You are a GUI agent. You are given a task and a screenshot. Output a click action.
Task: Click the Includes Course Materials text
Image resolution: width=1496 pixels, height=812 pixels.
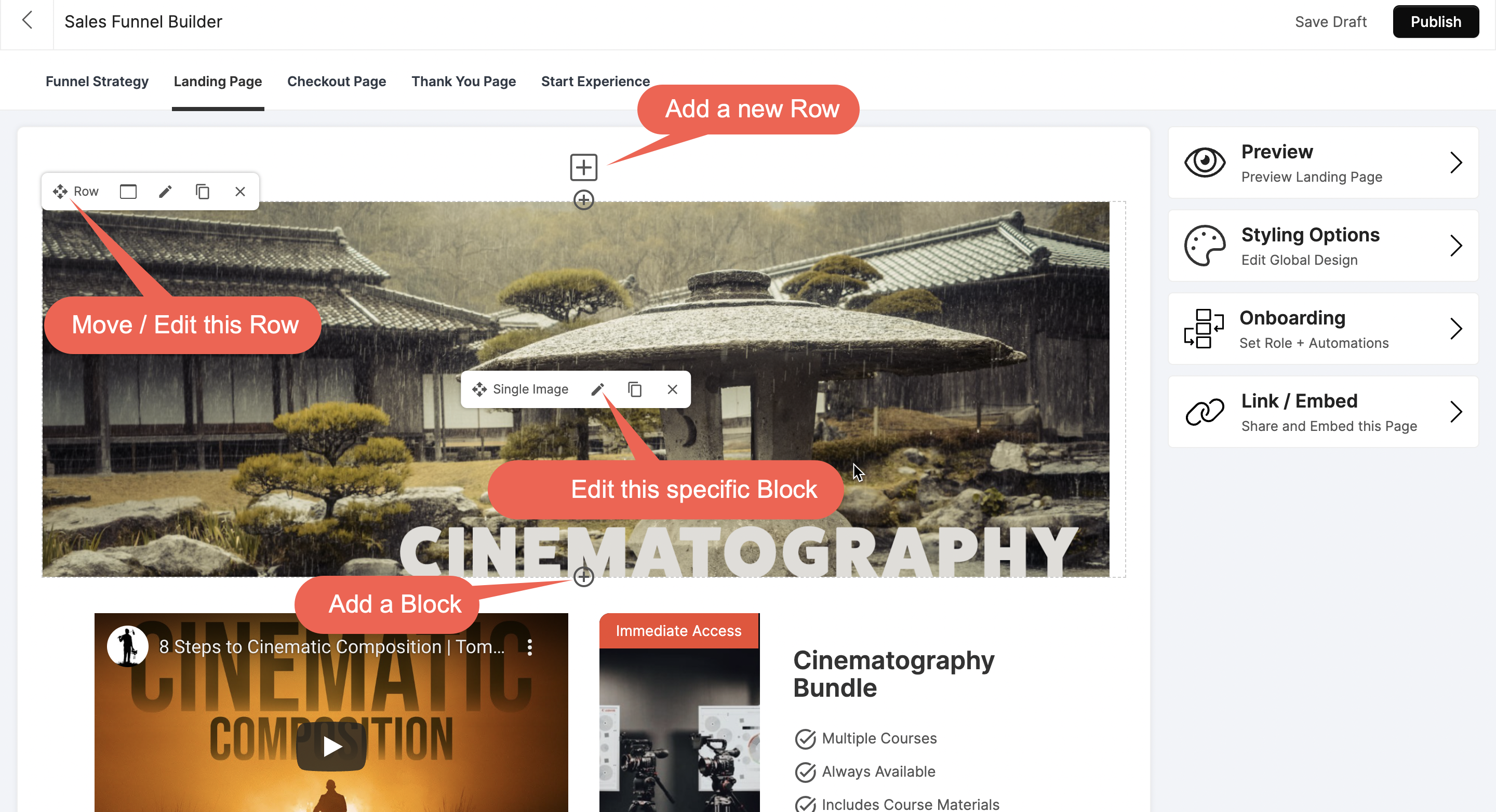tap(910, 804)
